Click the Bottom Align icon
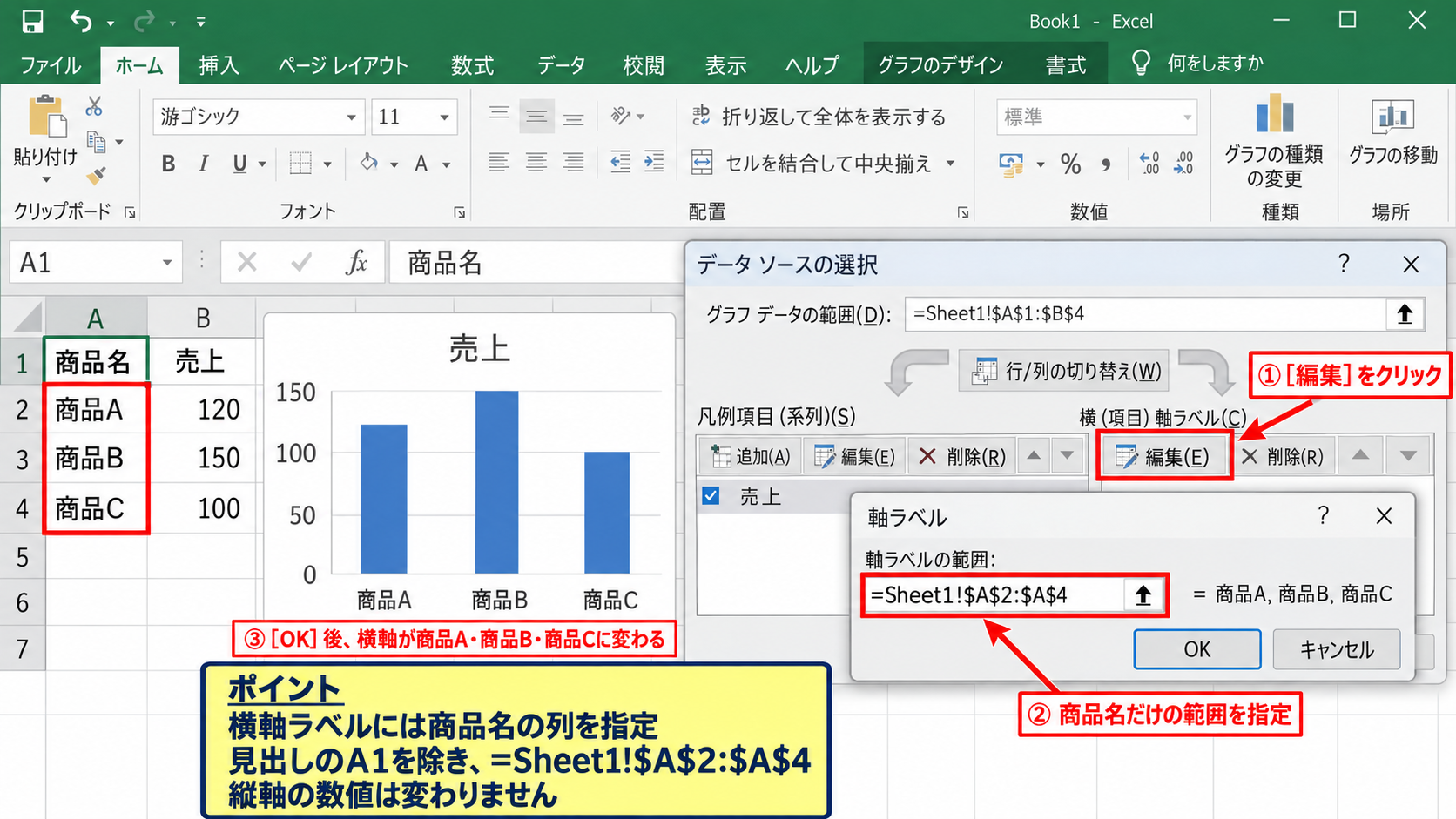The height and width of the screenshot is (819, 1456). (x=573, y=117)
